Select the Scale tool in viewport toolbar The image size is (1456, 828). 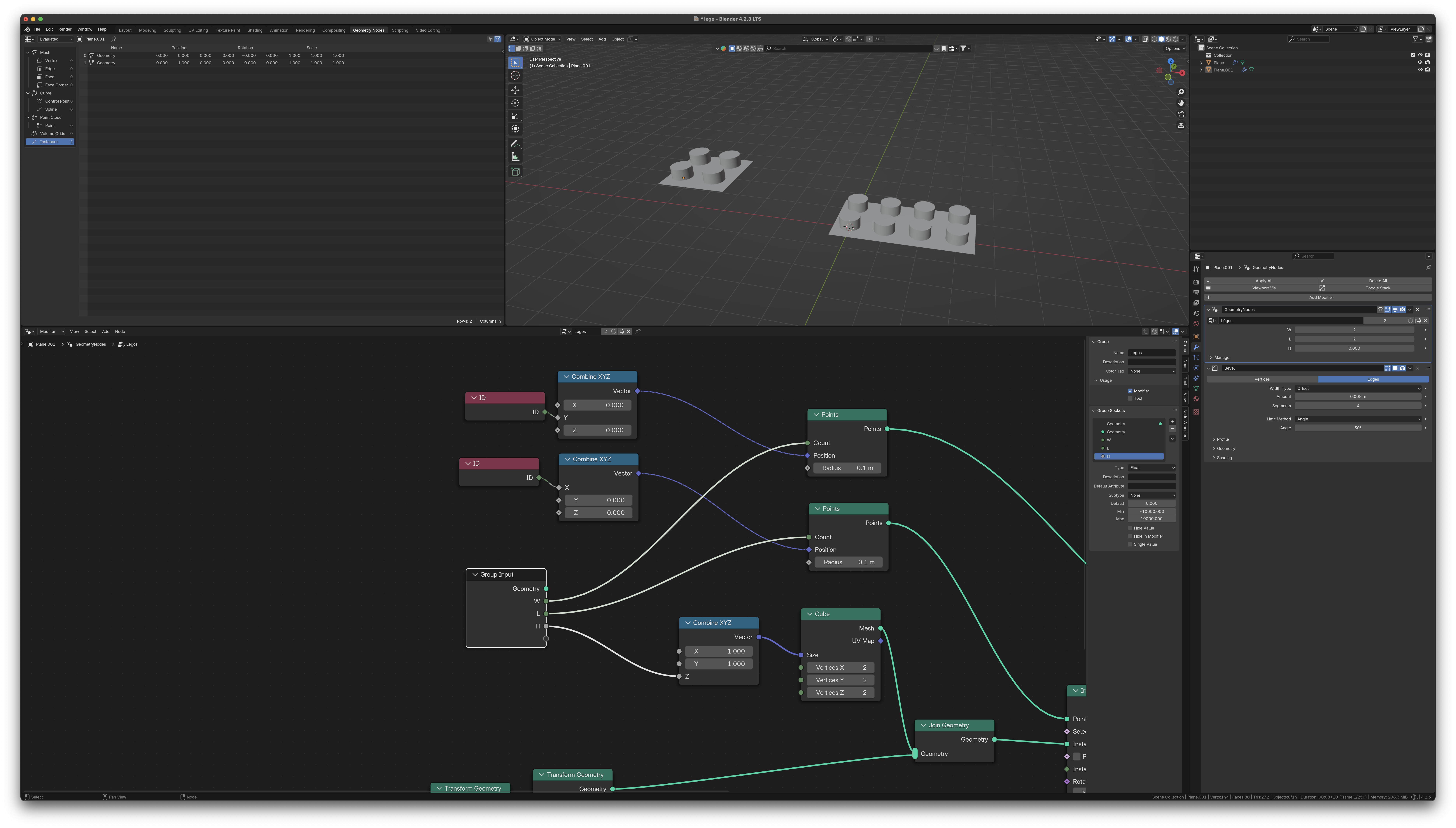coord(515,116)
